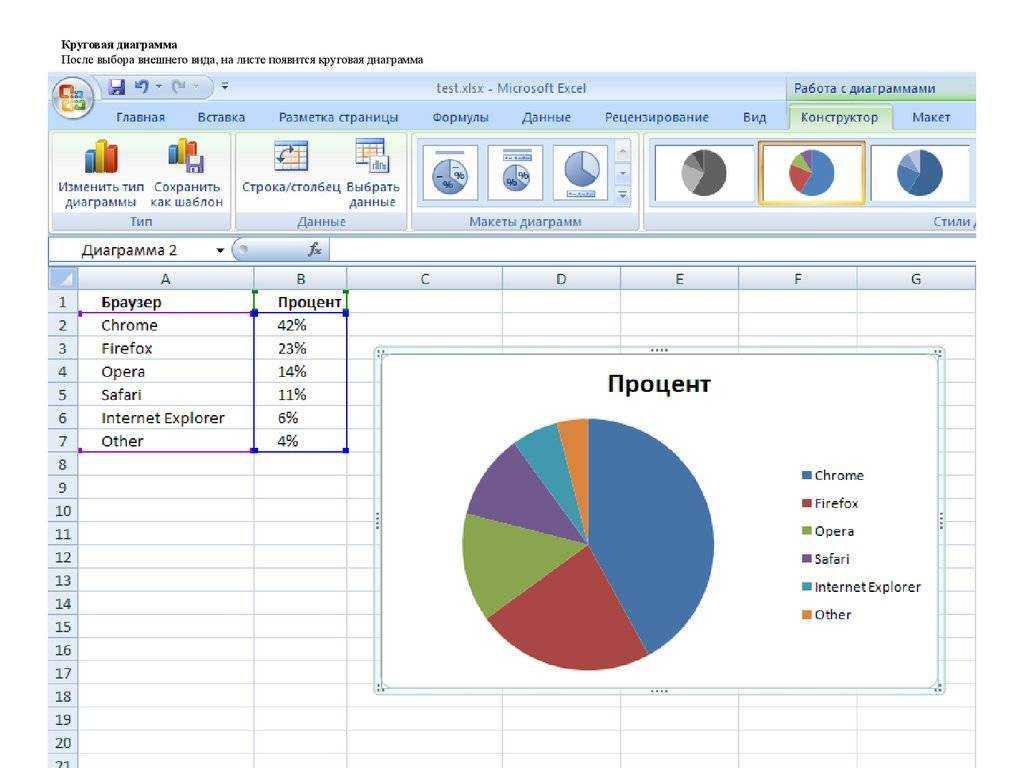Open Customize Quick Access Toolbar dropdown
Screen dimensions: 1024x768
click(225, 86)
